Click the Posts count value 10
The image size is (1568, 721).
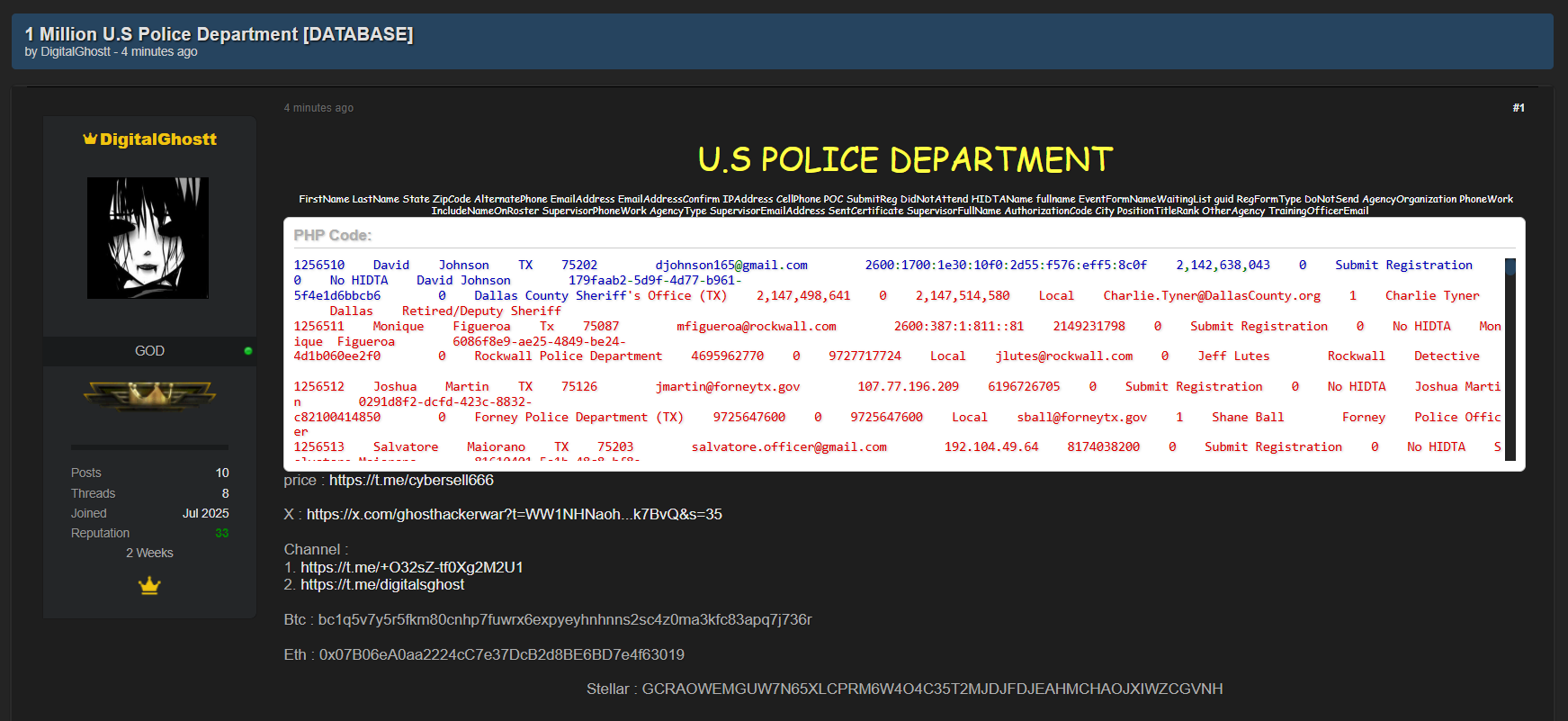point(222,473)
